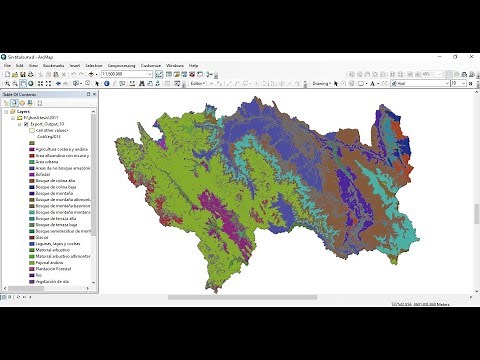Click the Pajonal andino color swatch
480x360 pixels.
click(x=32, y=263)
